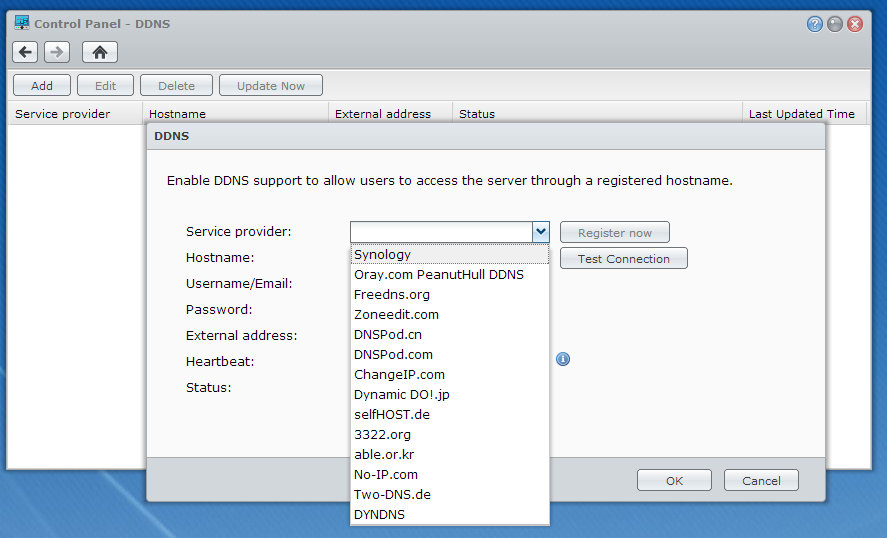Sort by Last Updated Time column header

tap(804, 114)
